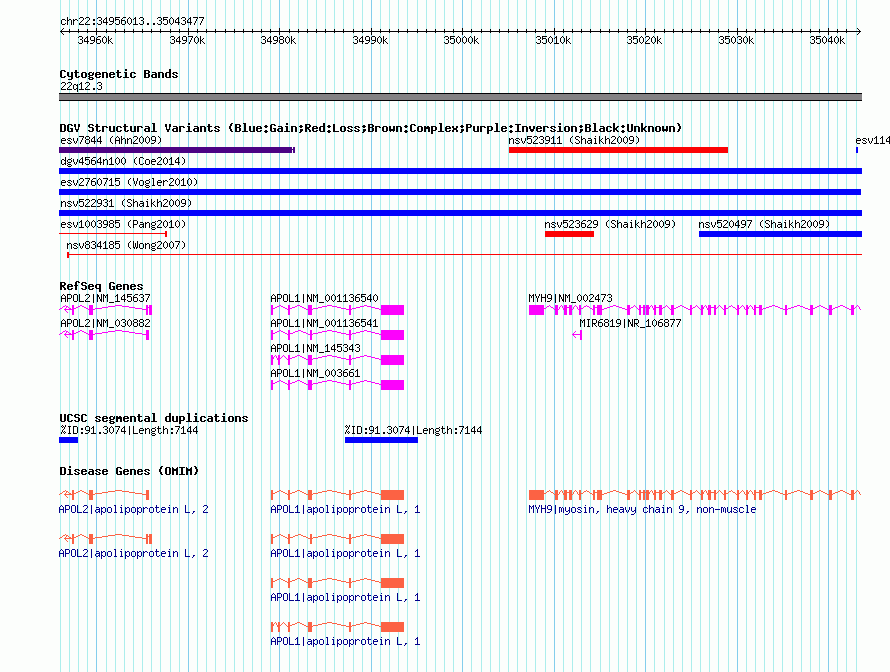890x672 pixels.
Task: Select the esv1003985 (Pang2010) thin red line
Action: coord(113,234)
